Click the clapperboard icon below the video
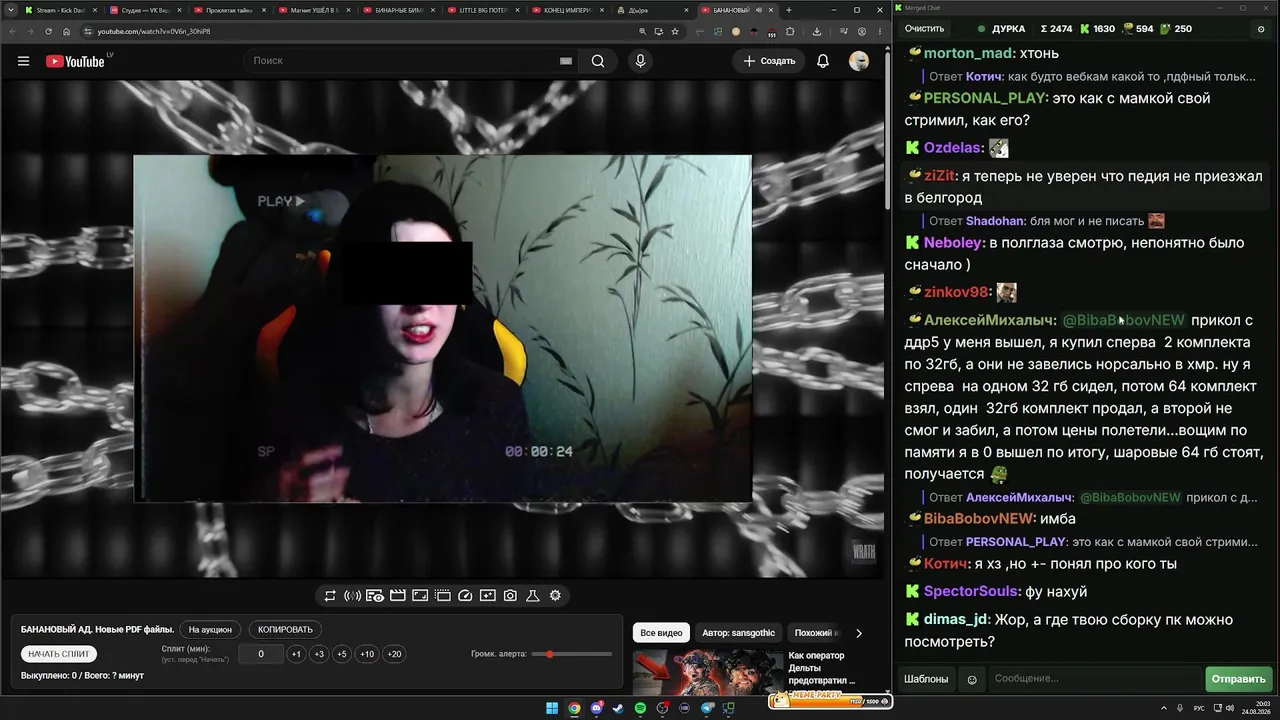1280x720 pixels. (397, 596)
